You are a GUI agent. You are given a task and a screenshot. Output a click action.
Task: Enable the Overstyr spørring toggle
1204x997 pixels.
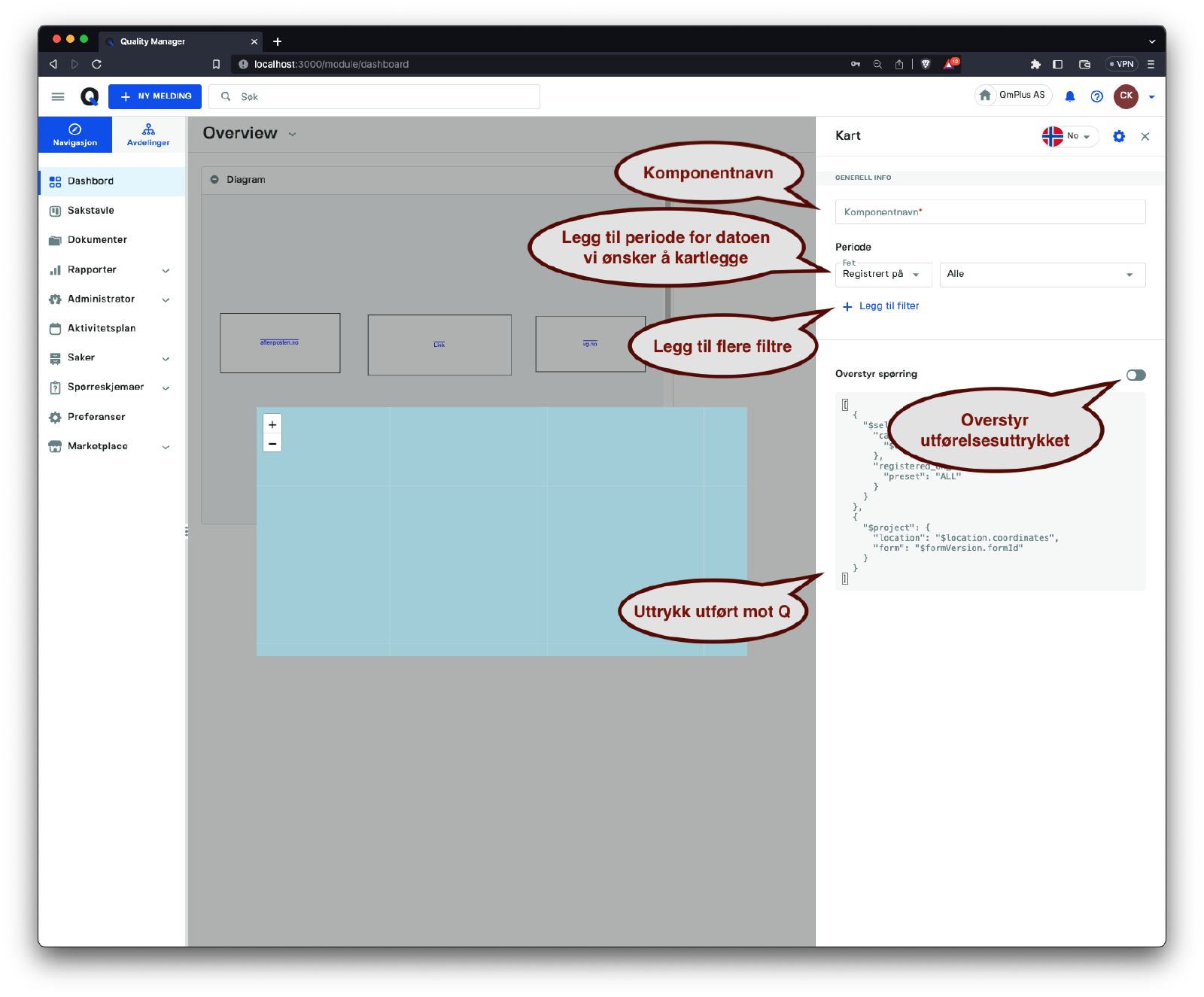[1136, 375]
